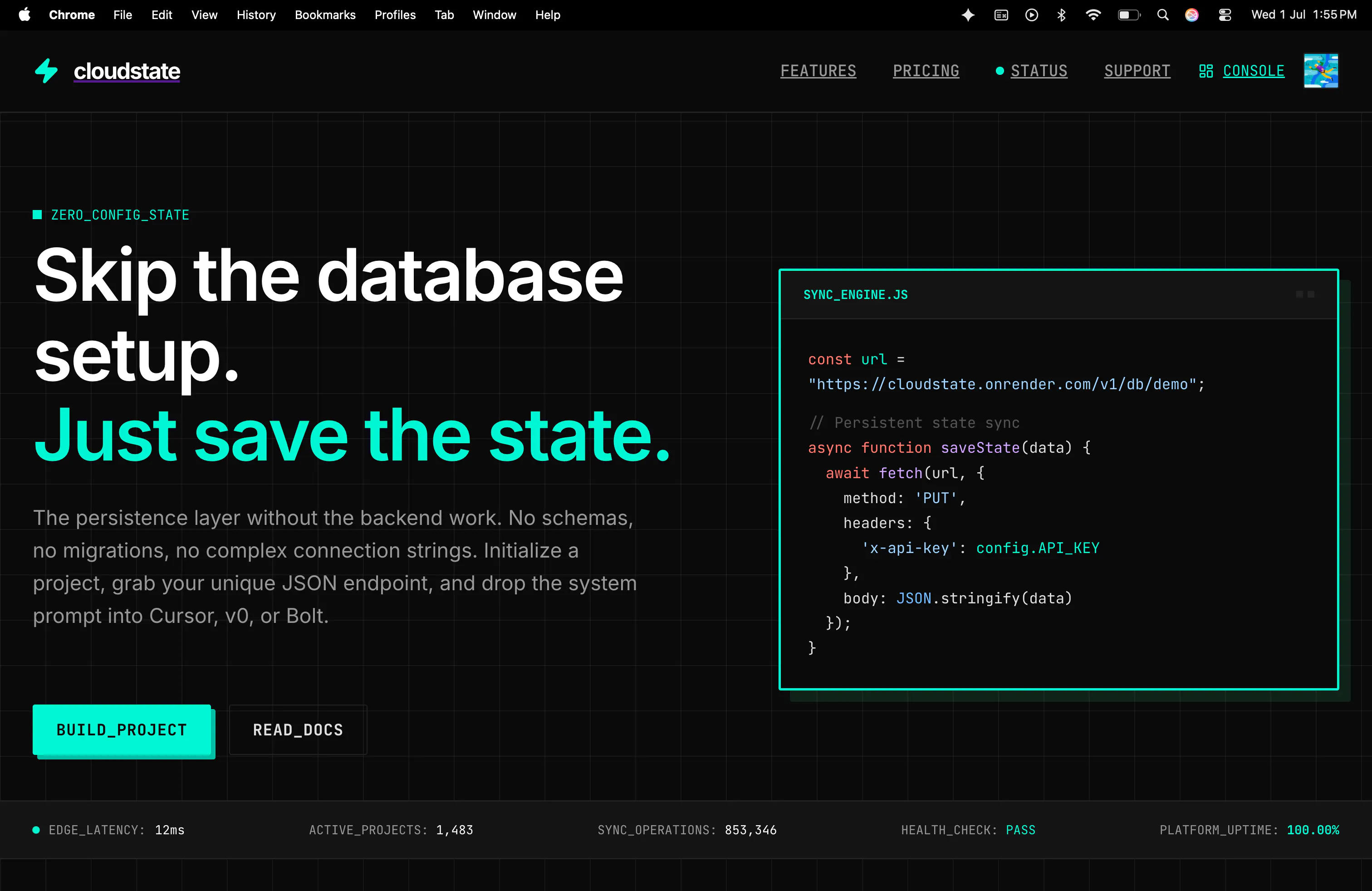The image size is (1372, 891).
Task: Click the PLATFORM_UPTIME 100.00% value
Action: point(1313,830)
